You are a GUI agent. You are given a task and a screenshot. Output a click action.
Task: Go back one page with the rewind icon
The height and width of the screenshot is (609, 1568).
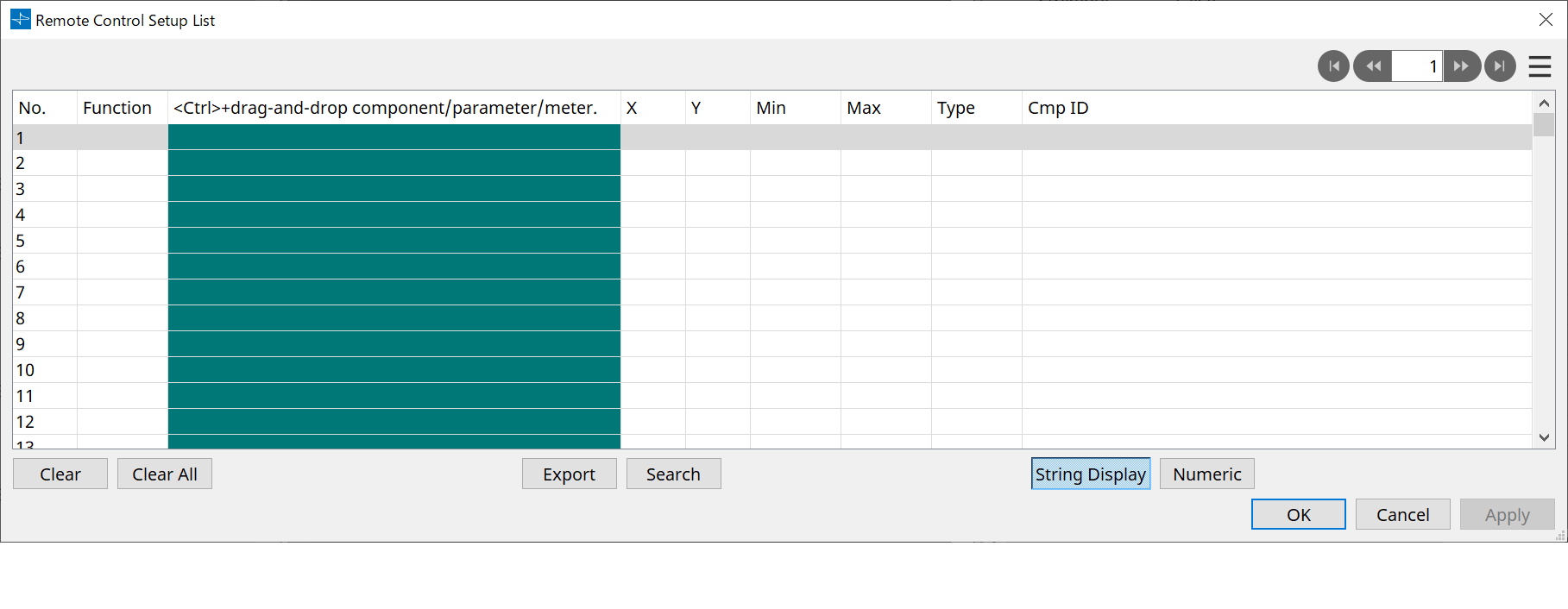[x=1372, y=66]
